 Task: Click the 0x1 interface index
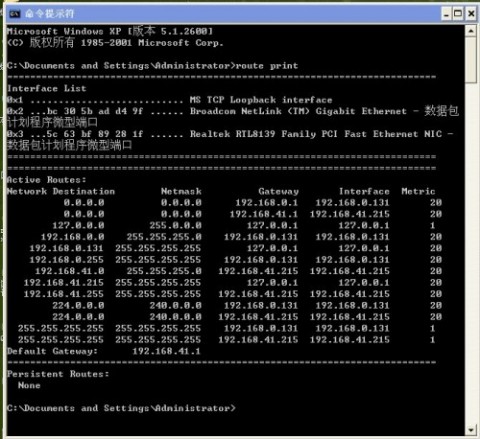15,100
